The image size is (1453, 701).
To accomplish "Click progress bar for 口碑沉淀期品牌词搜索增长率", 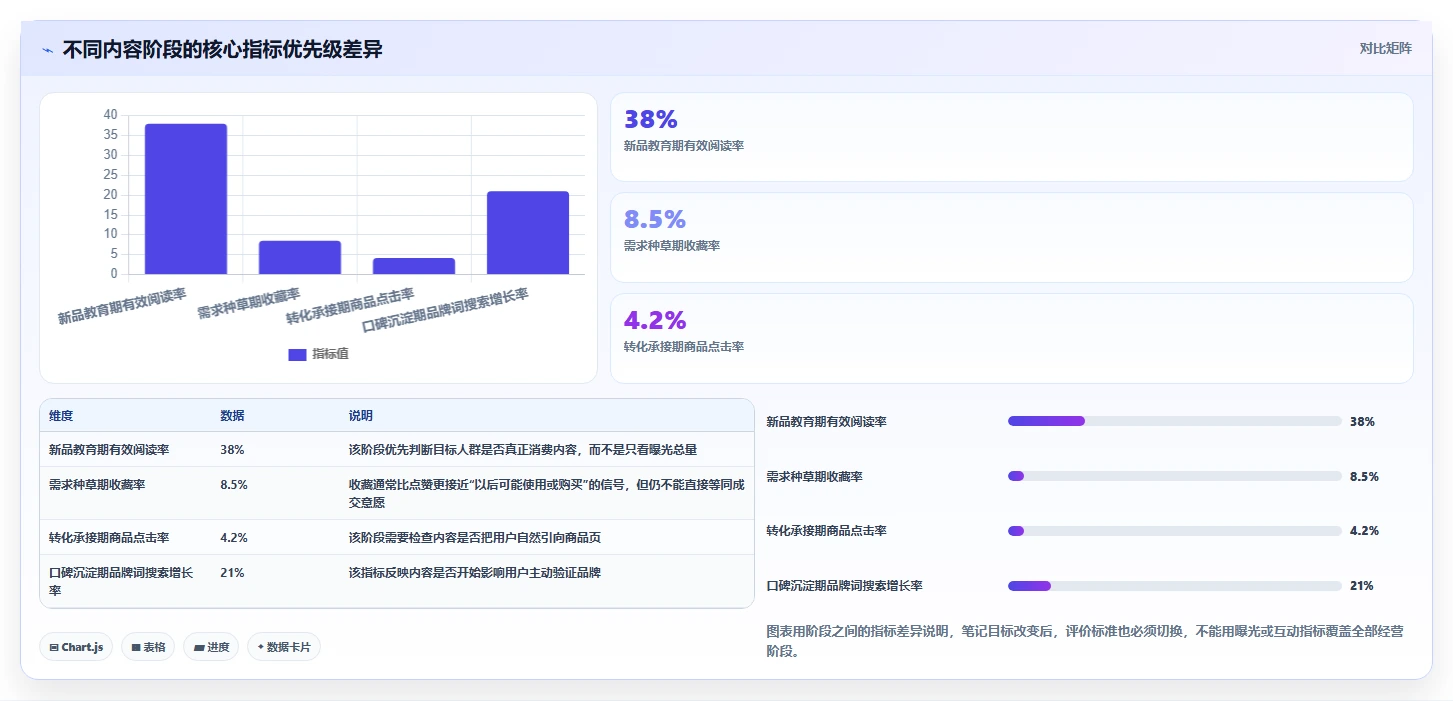I will (1175, 585).
